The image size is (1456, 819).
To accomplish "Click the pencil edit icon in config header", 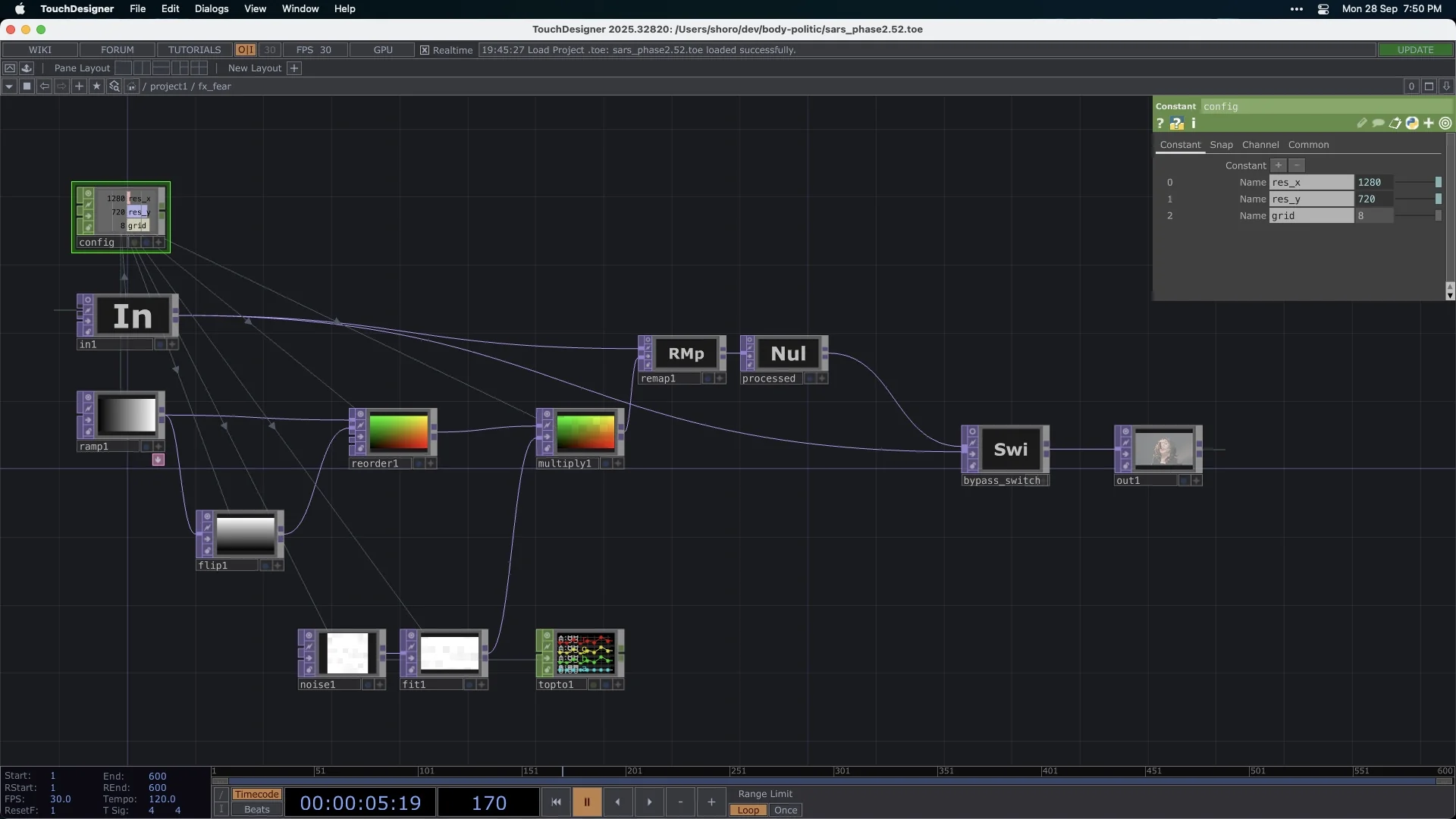I will (1362, 123).
